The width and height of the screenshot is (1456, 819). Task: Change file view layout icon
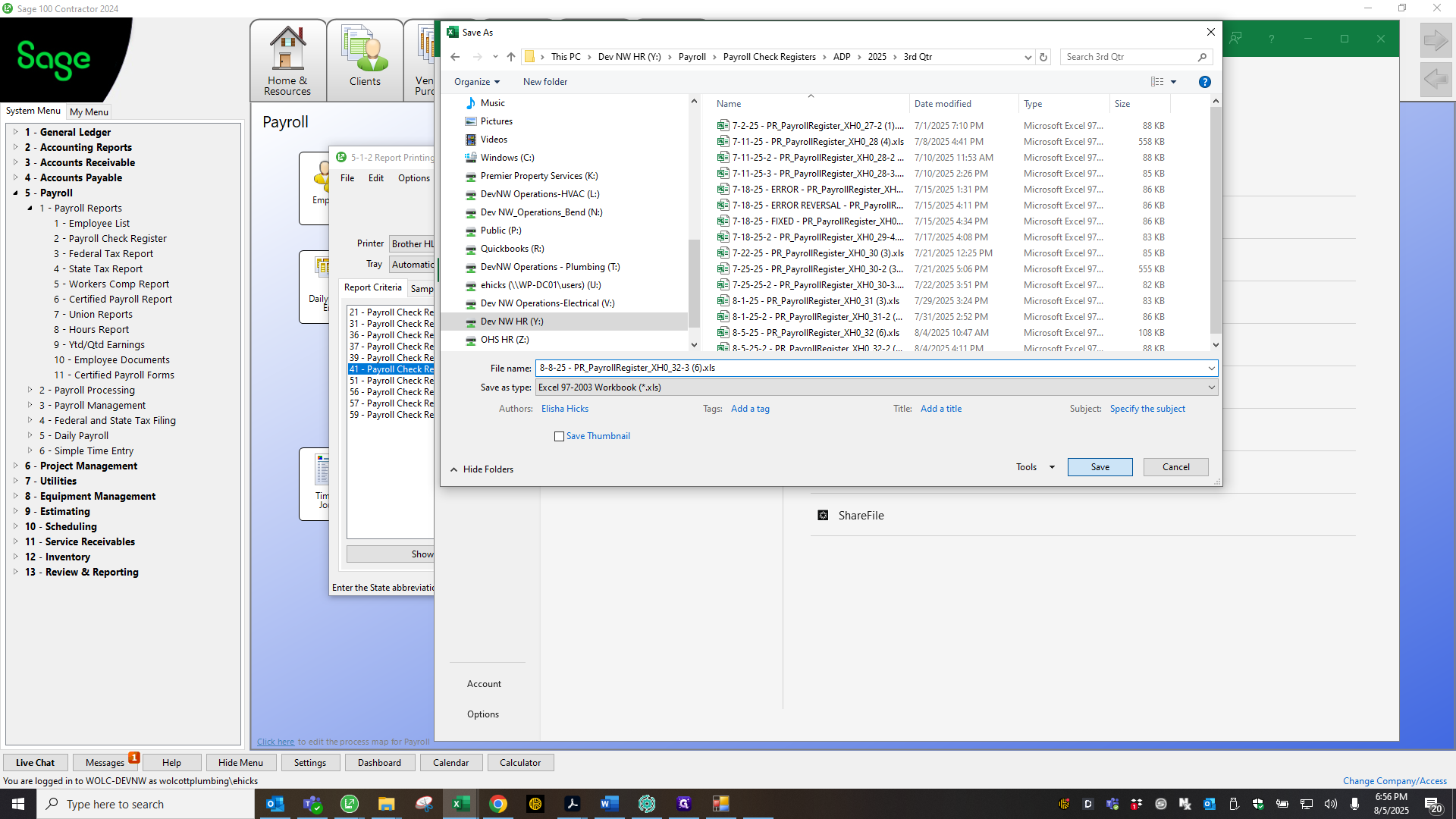pyautogui.click(x=1157, y=82)
